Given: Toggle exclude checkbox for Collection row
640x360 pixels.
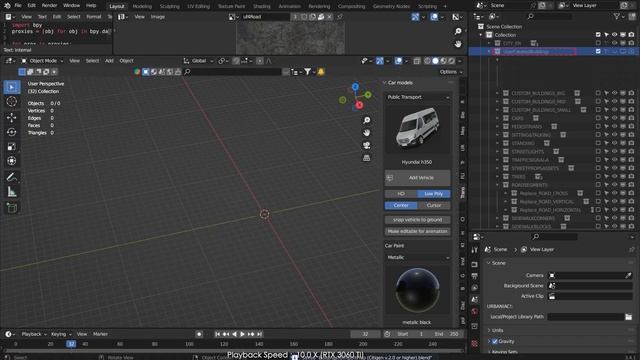Looking at the screenshot, I should pyautogui.click(x=598, y=35).
